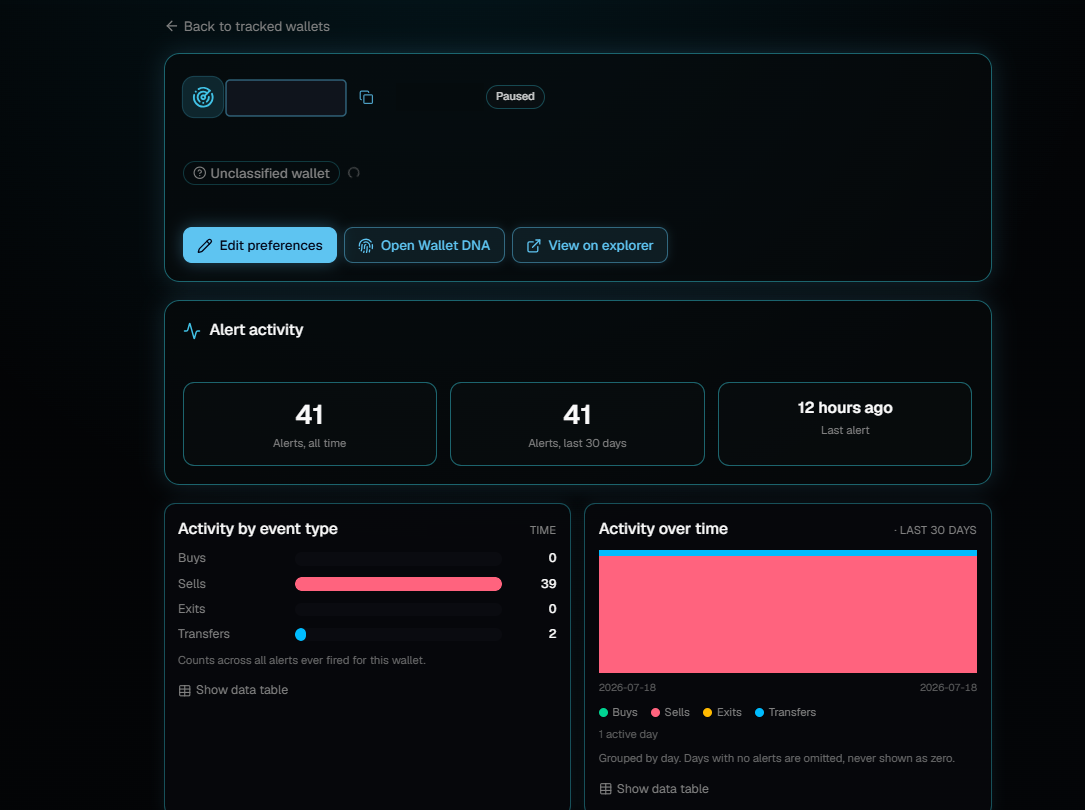The height and width of the screenshot is (810, 1085).
Task: Click the Transfers count 2
Action: [552, 634]
